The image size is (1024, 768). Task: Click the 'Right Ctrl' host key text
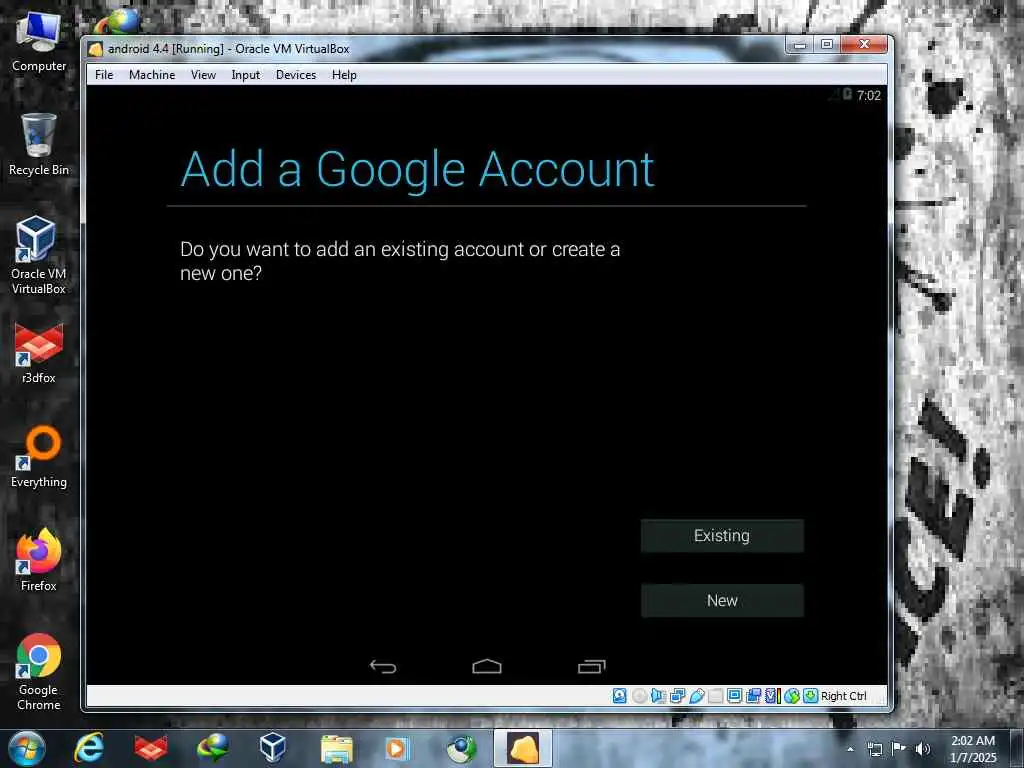tap(843, 696)
